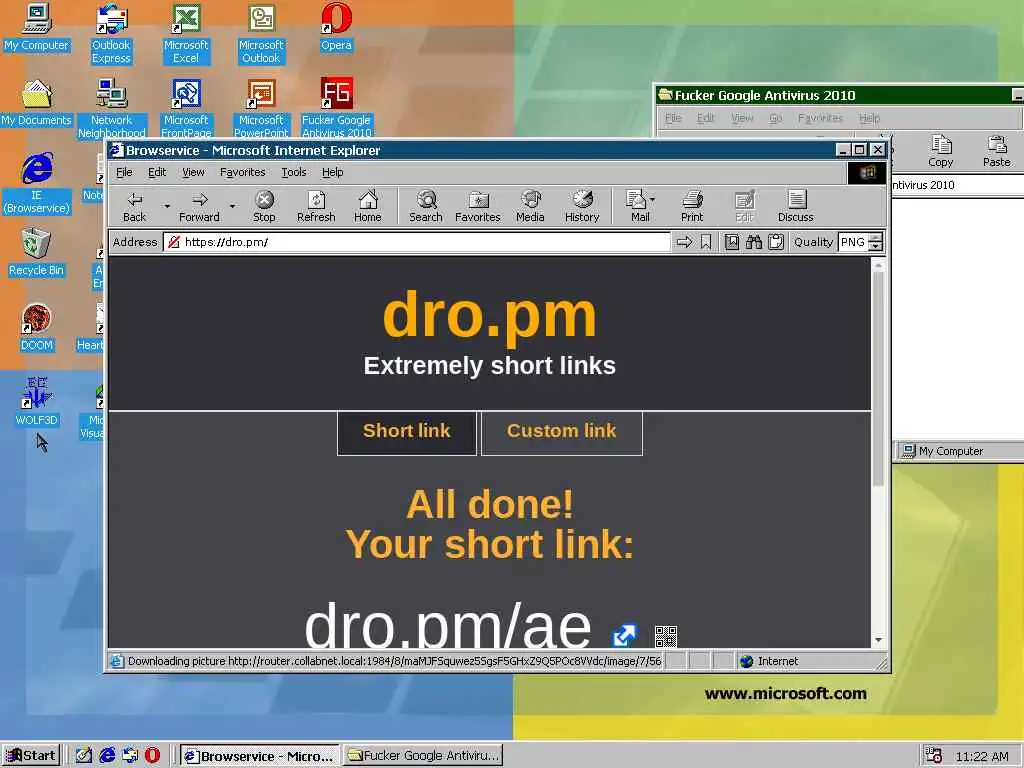Open the Help menu in Internet Explorer
This screenshot has width=1024, height=768.
(x=332, y=172)
